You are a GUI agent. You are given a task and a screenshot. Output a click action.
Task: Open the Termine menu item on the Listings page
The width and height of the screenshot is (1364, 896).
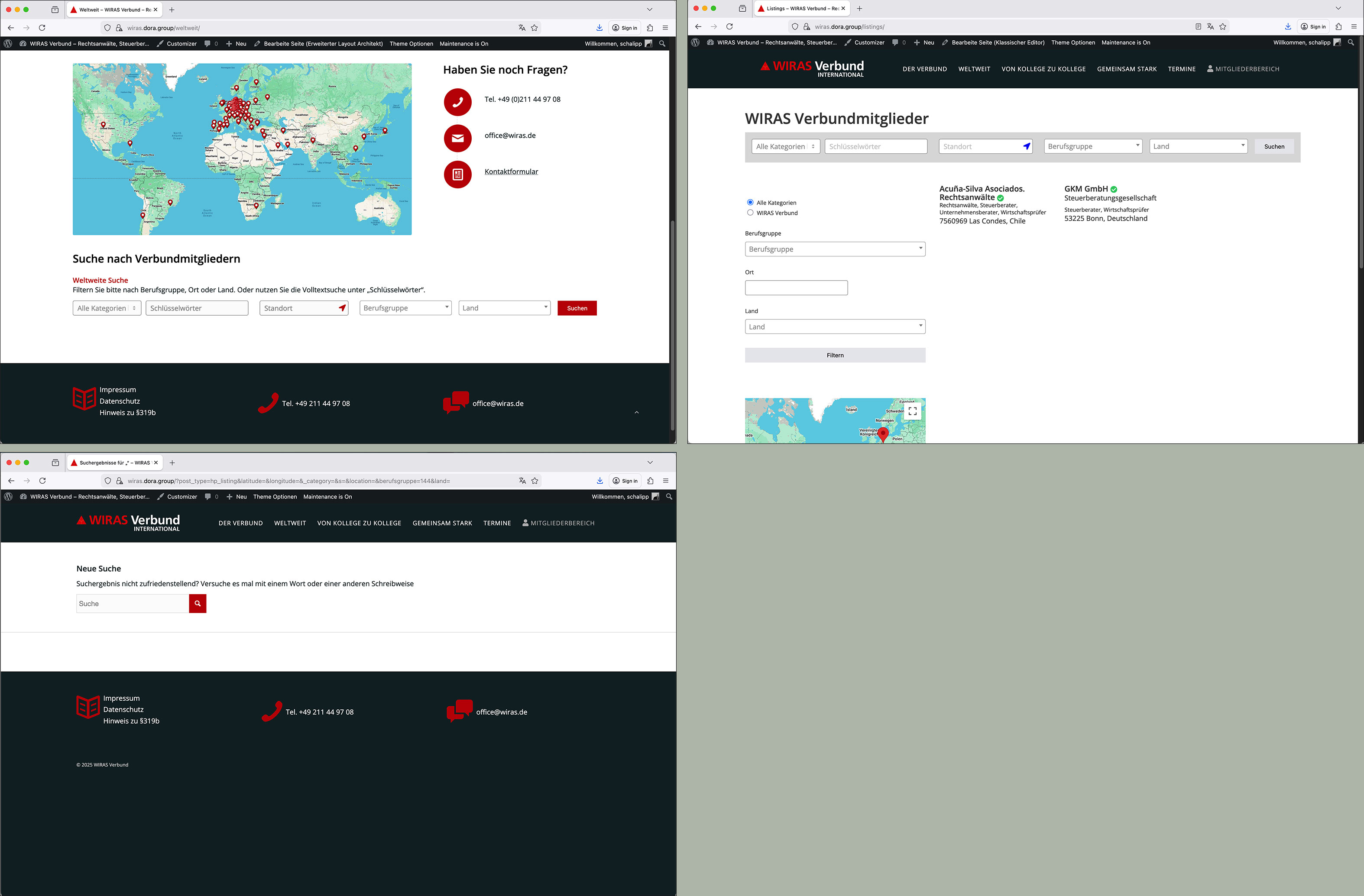pyautogui.click(x=1181, y=69)
